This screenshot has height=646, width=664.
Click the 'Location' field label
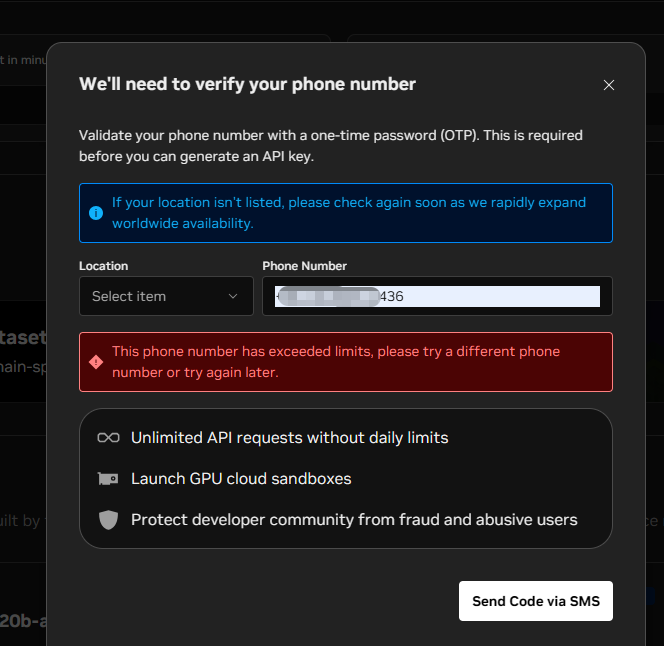(103, 266)
